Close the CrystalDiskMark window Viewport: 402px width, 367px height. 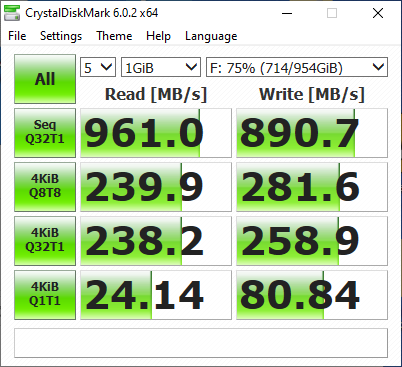378,13
